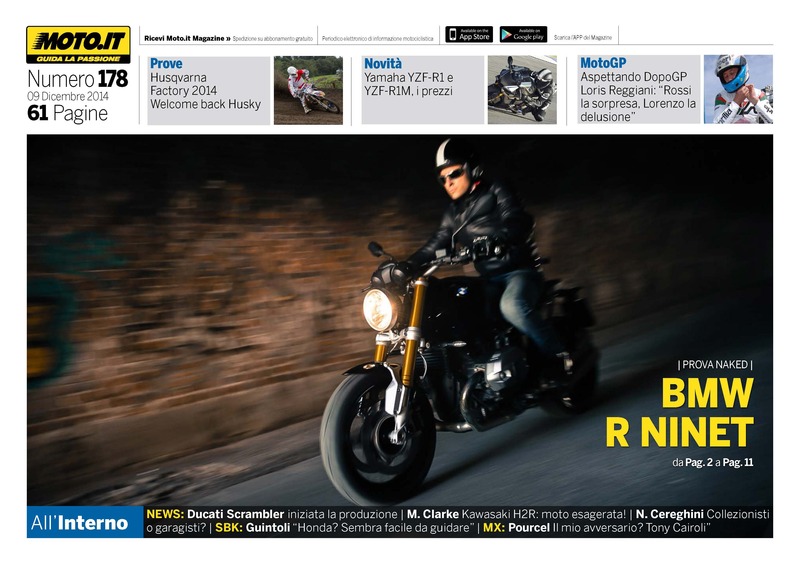
Task: Click the BMW R nineT cover photo
Action: tap(399, 320)
